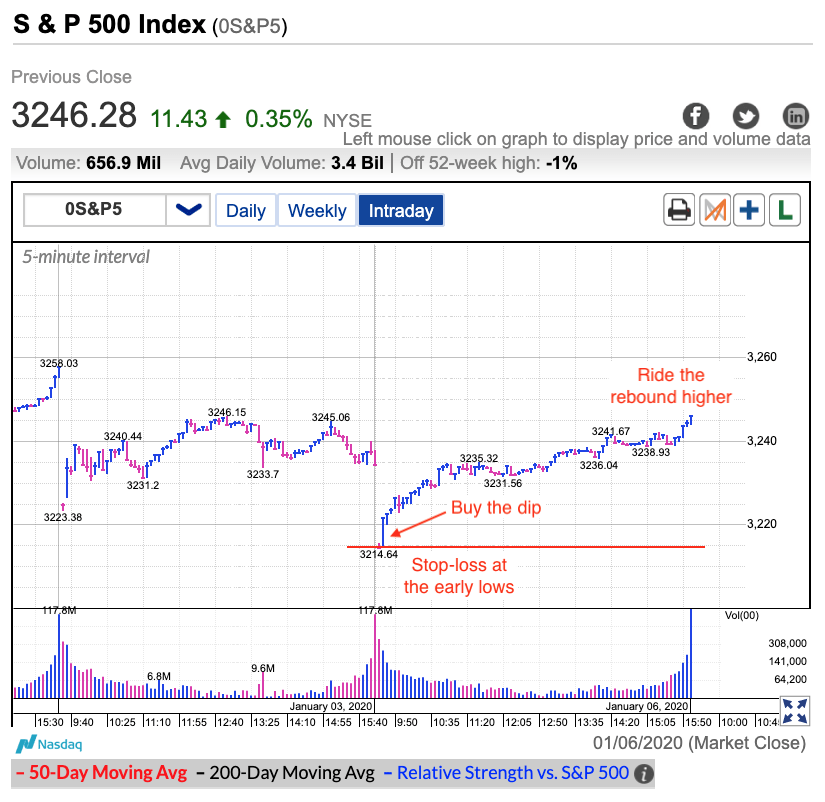This screenshot has height=802, width=825.
Task: Click the 3,240 price axis label
Action: pyautogui.click(x=762, y=440)
